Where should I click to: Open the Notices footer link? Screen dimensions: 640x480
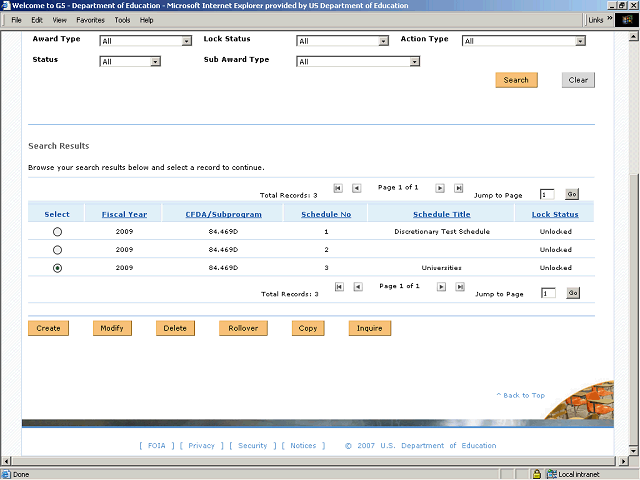(303, 446)
